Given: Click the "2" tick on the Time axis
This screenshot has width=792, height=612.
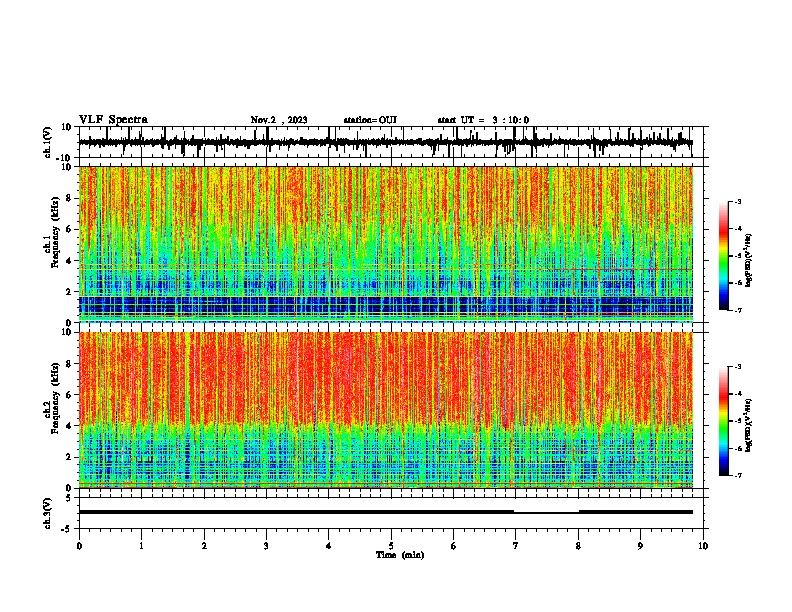Looking at the screenshot, I should pyautogui.click(x=204, y=546).
